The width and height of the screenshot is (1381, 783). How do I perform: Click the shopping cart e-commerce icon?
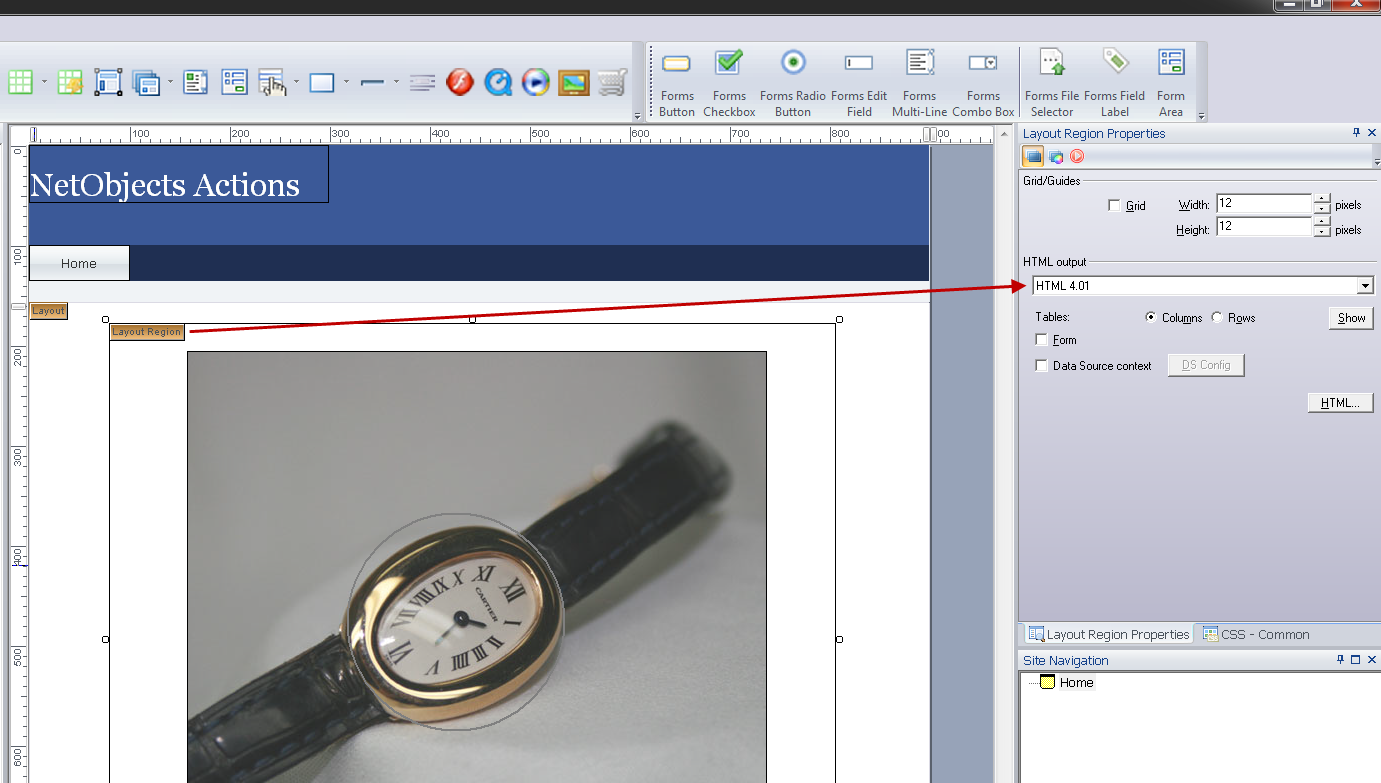(612, 82)
